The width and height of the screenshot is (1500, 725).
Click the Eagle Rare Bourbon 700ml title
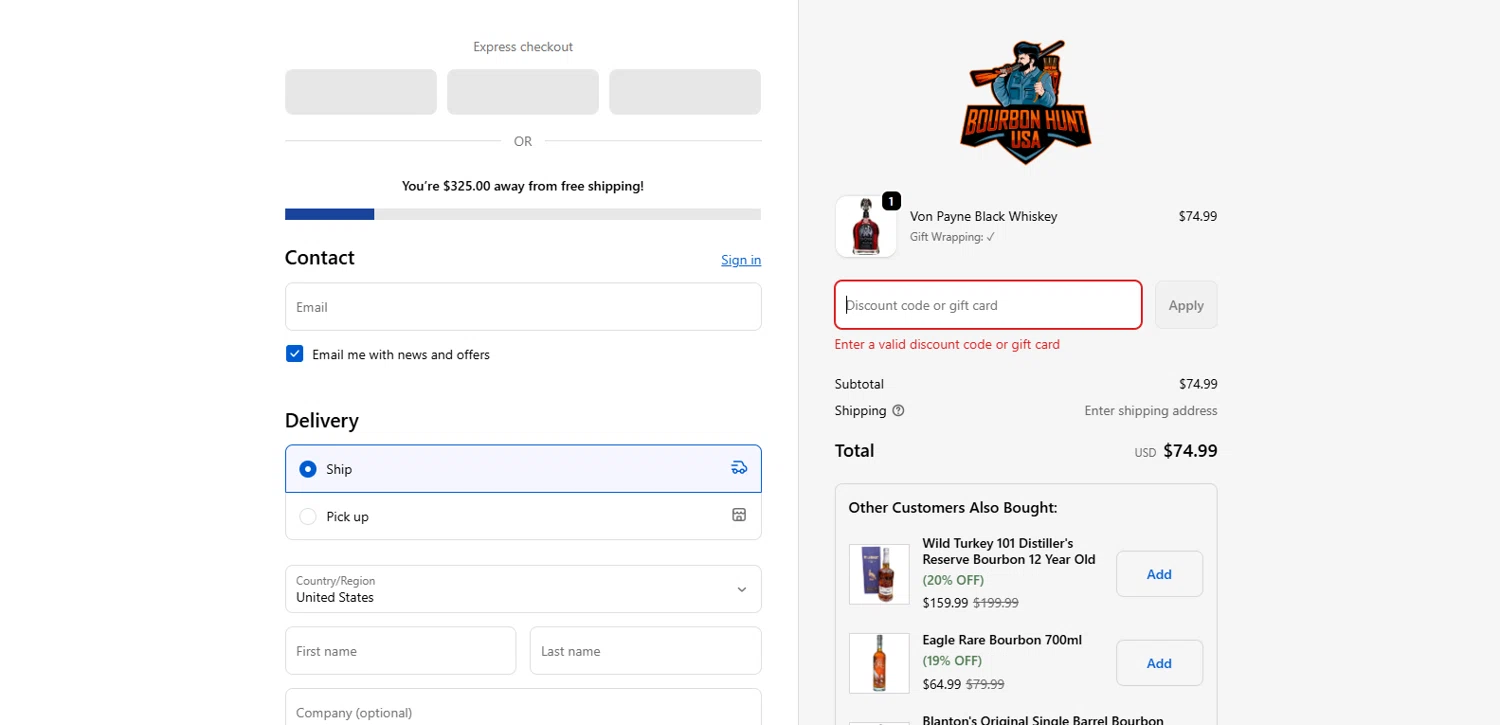(x=1002, y=640)
